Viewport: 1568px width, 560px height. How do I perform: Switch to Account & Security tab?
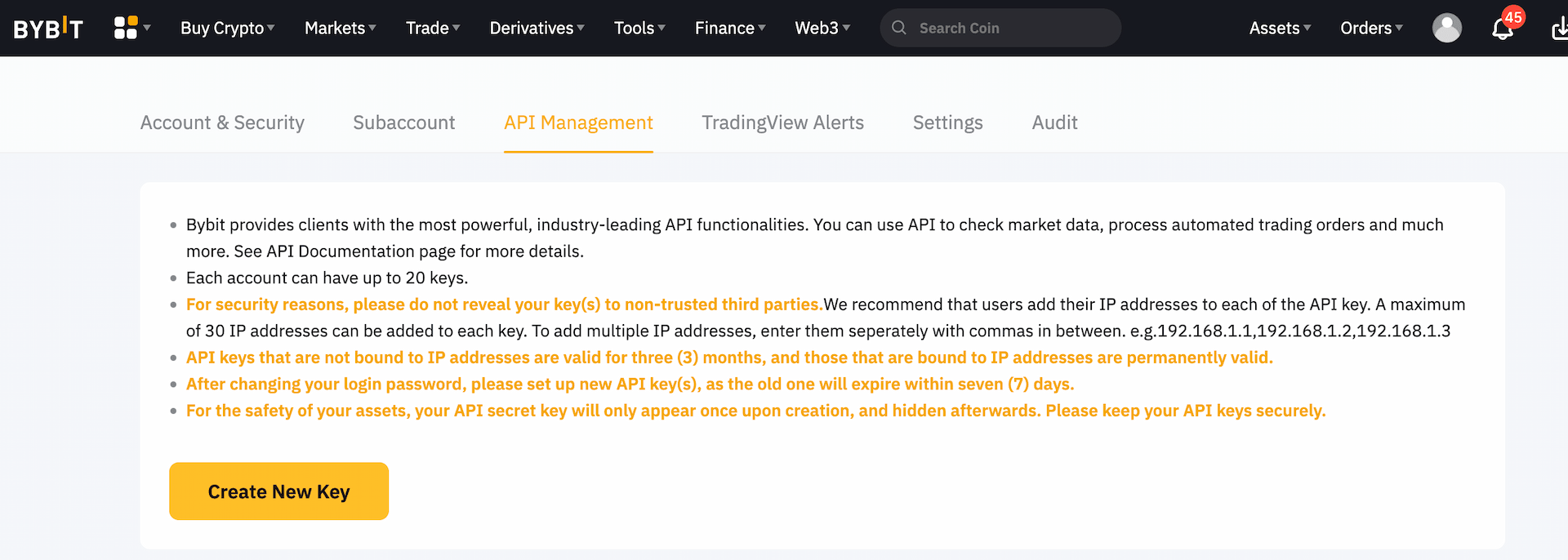click(222, 122)
